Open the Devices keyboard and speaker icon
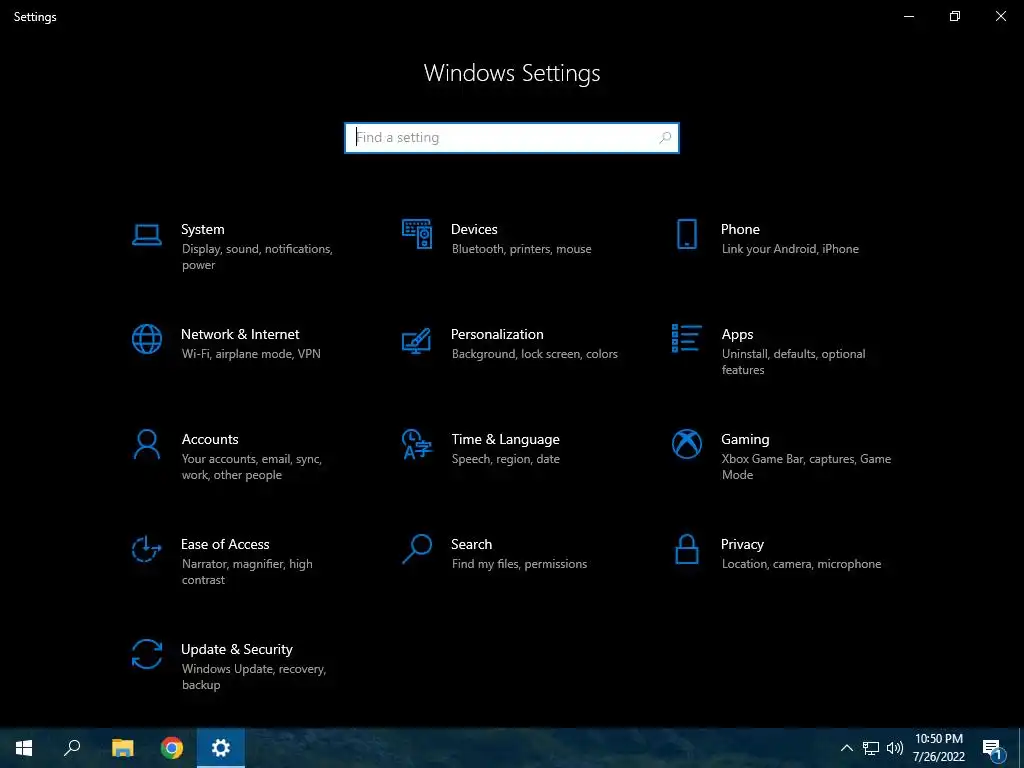 click(x=417, y=234)
